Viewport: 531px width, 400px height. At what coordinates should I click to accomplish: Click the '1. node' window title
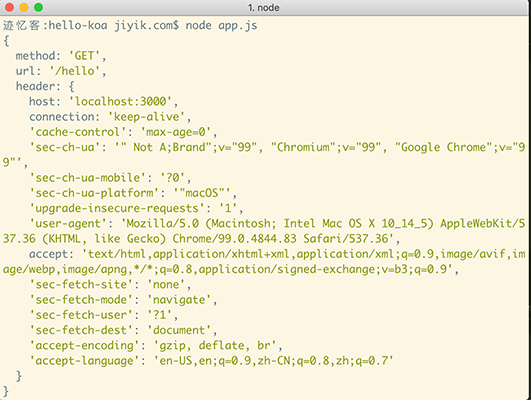coord(263,7)
